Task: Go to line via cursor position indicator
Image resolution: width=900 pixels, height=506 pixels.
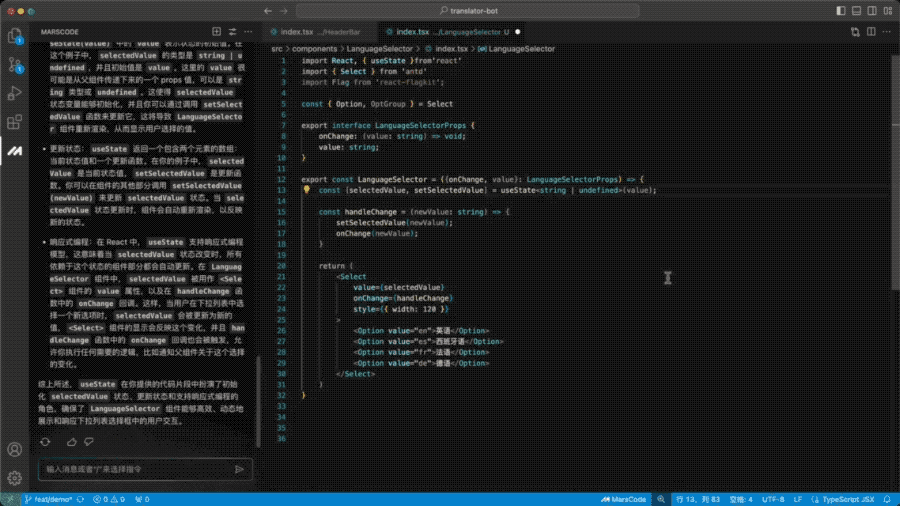Action: tap(698, 499)
